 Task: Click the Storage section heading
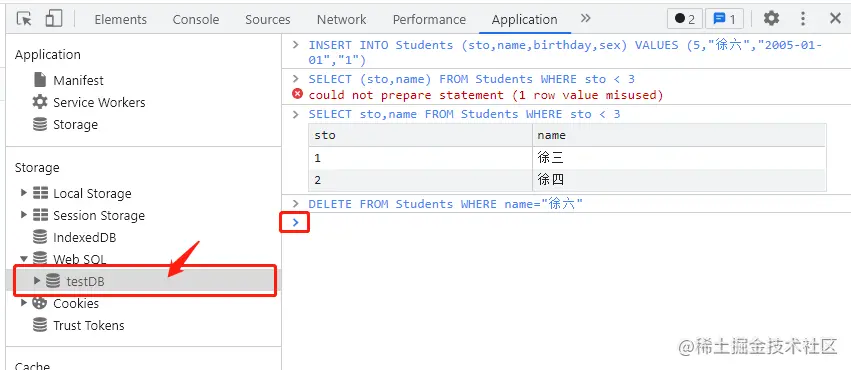37,168
